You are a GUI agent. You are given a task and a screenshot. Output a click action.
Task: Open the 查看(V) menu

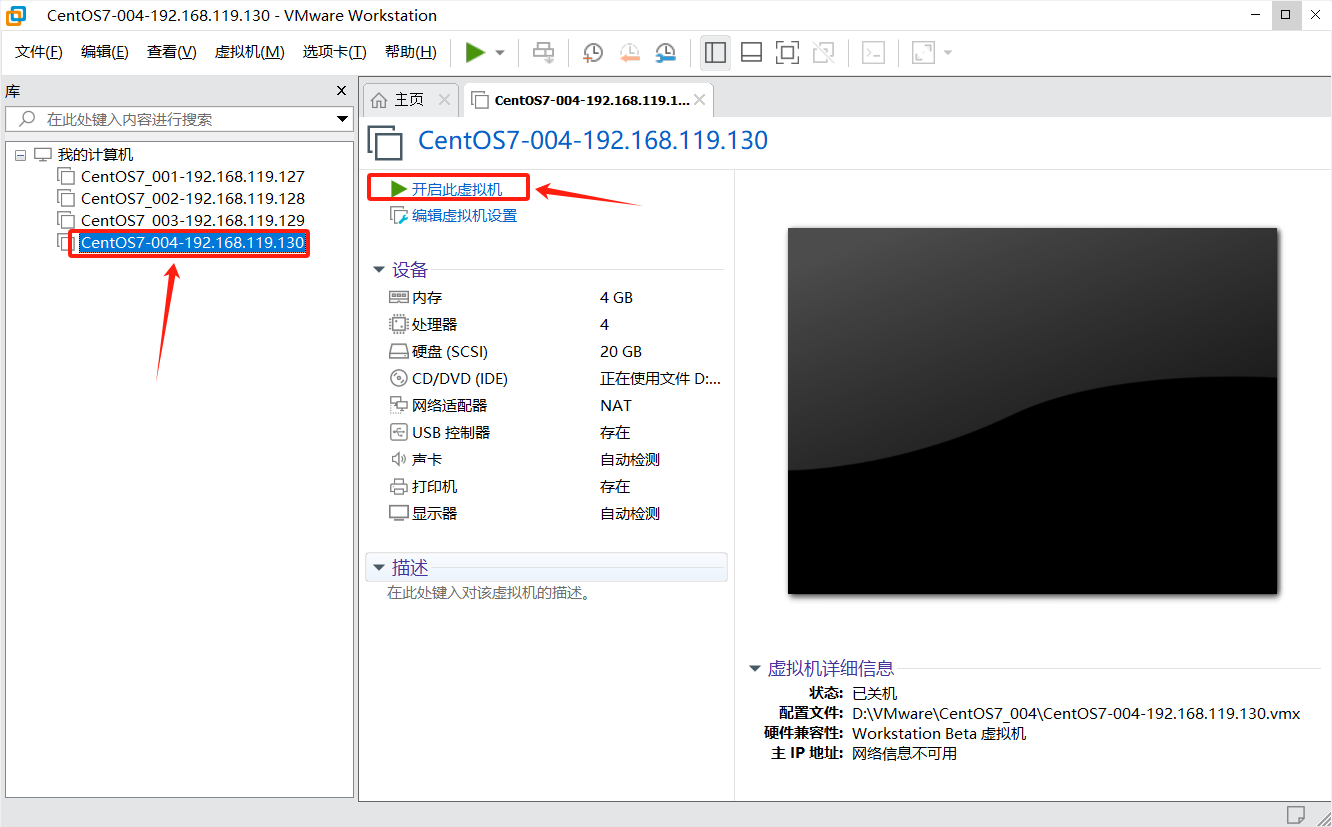click(x=172, y=52)
